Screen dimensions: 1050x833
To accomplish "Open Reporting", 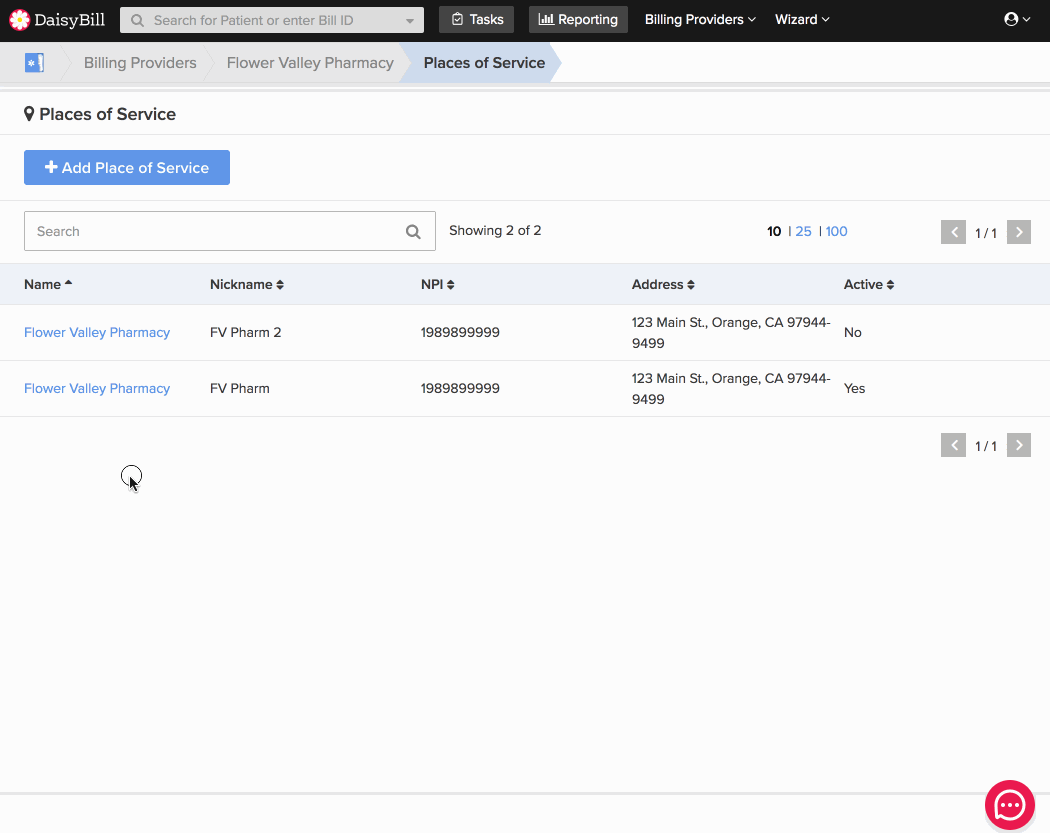I will 578,19.
